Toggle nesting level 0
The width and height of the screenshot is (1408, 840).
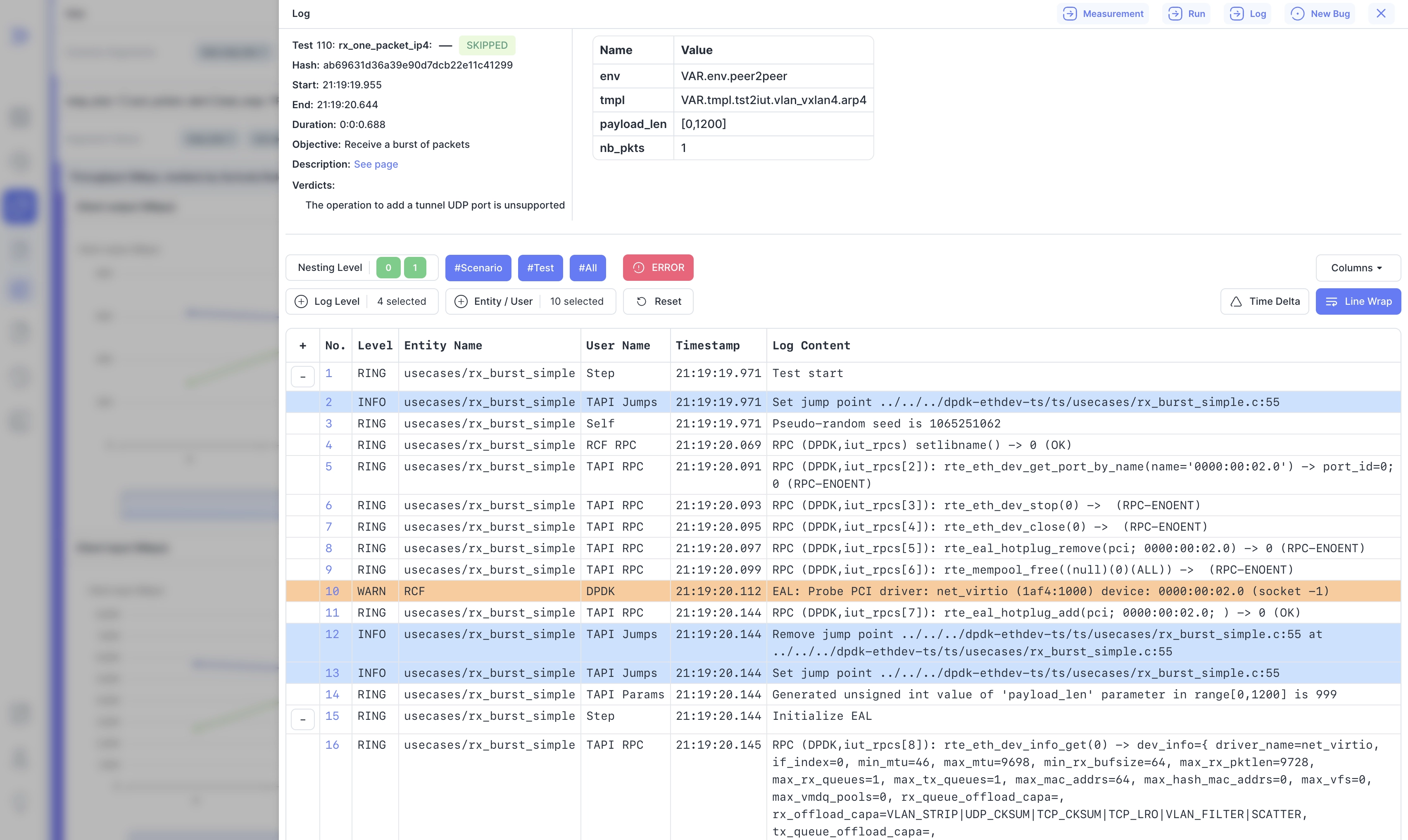tap(388, 268)
